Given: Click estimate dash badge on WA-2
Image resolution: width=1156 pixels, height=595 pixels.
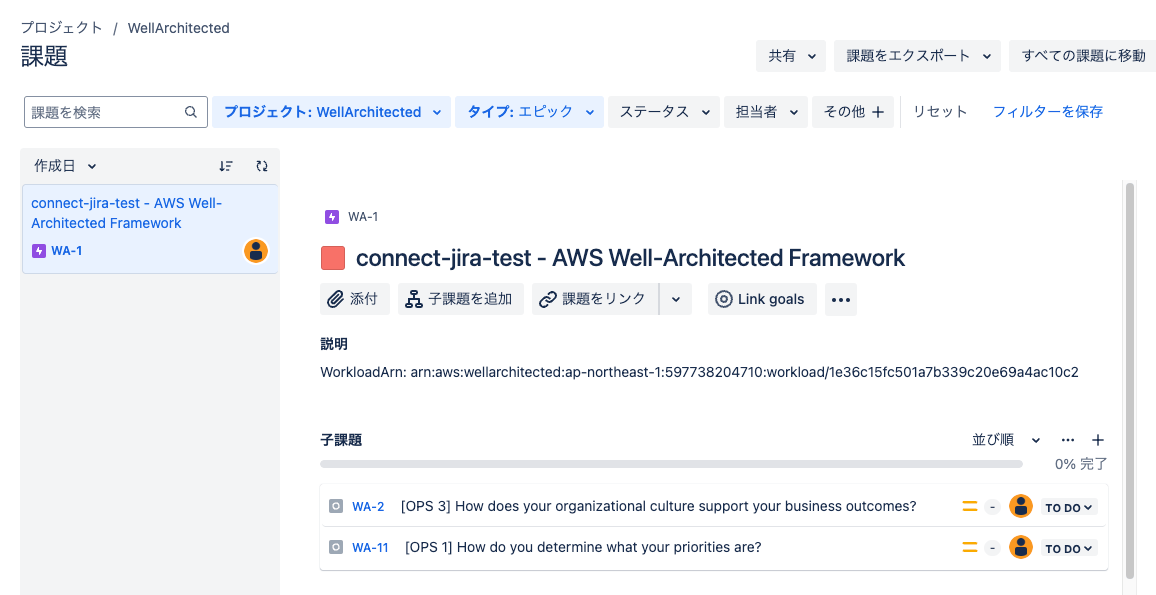Looking at the screenshot, I should [x=992, y=507].
